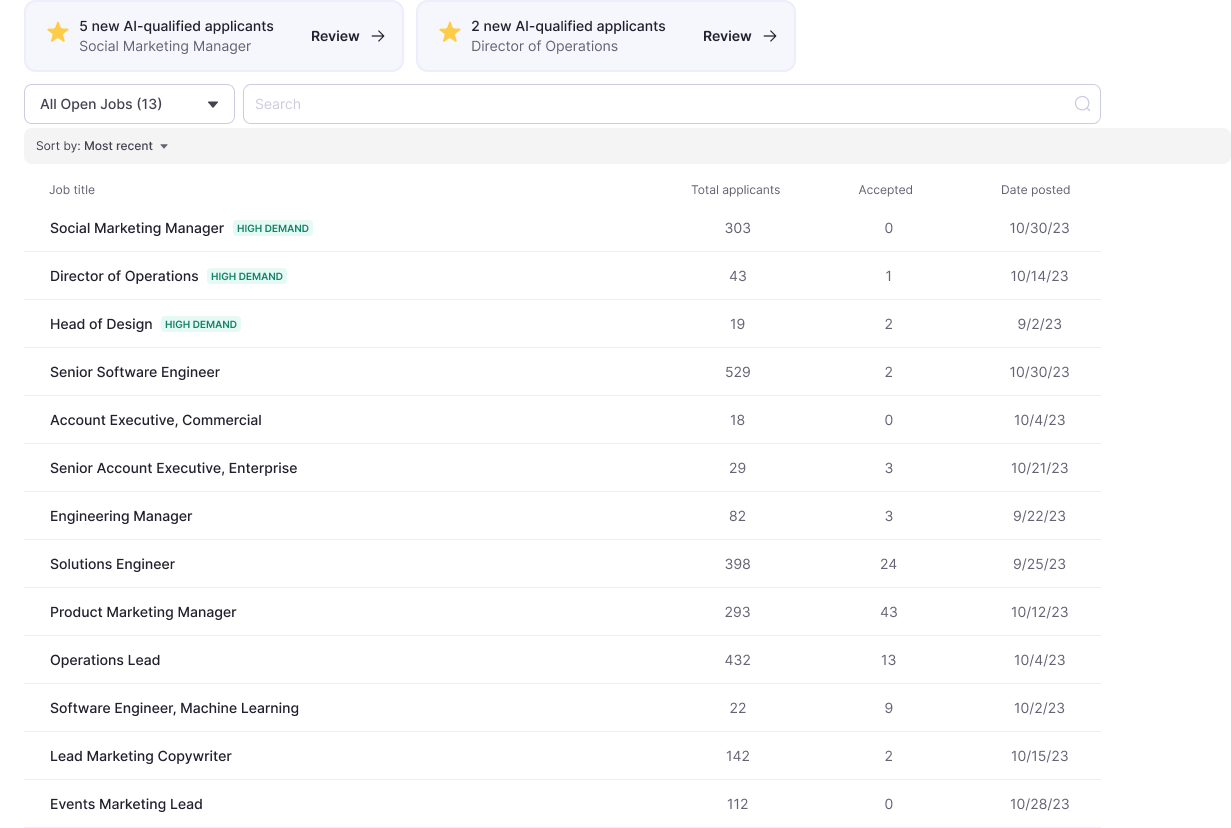Click inside the Search input field
Viewport: 1231px width, 828px height.
600,104
